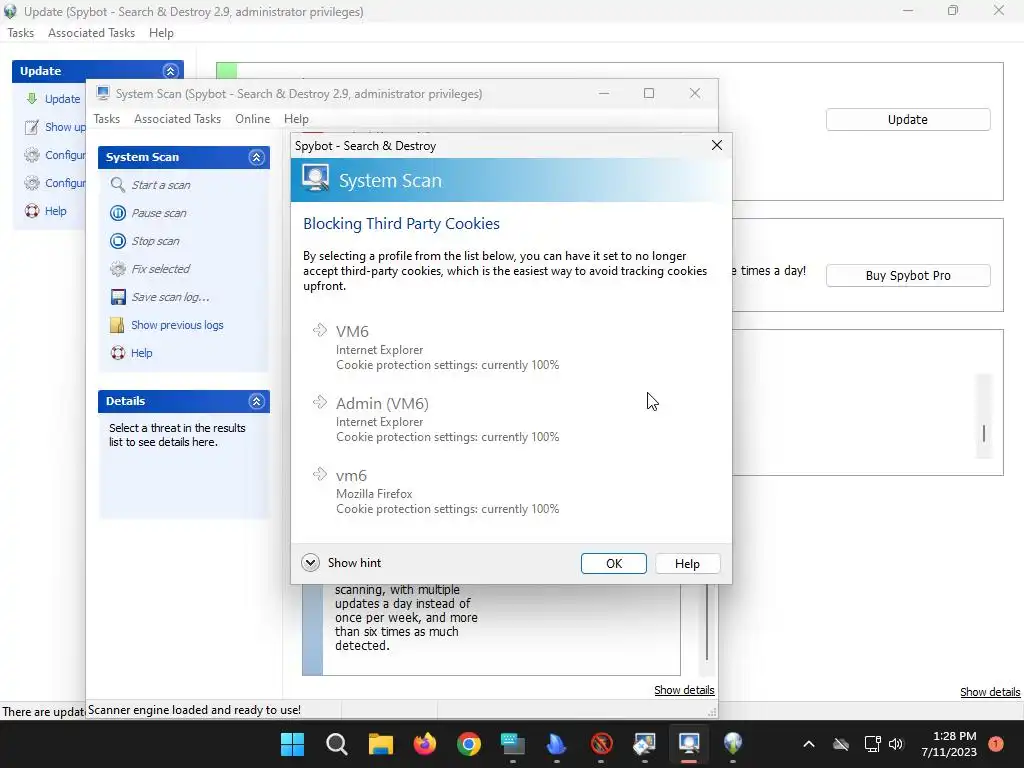Click the network icon in system tray
Image resolution: width=1024 pixels, height=768 pixels.
click(872, 744)
